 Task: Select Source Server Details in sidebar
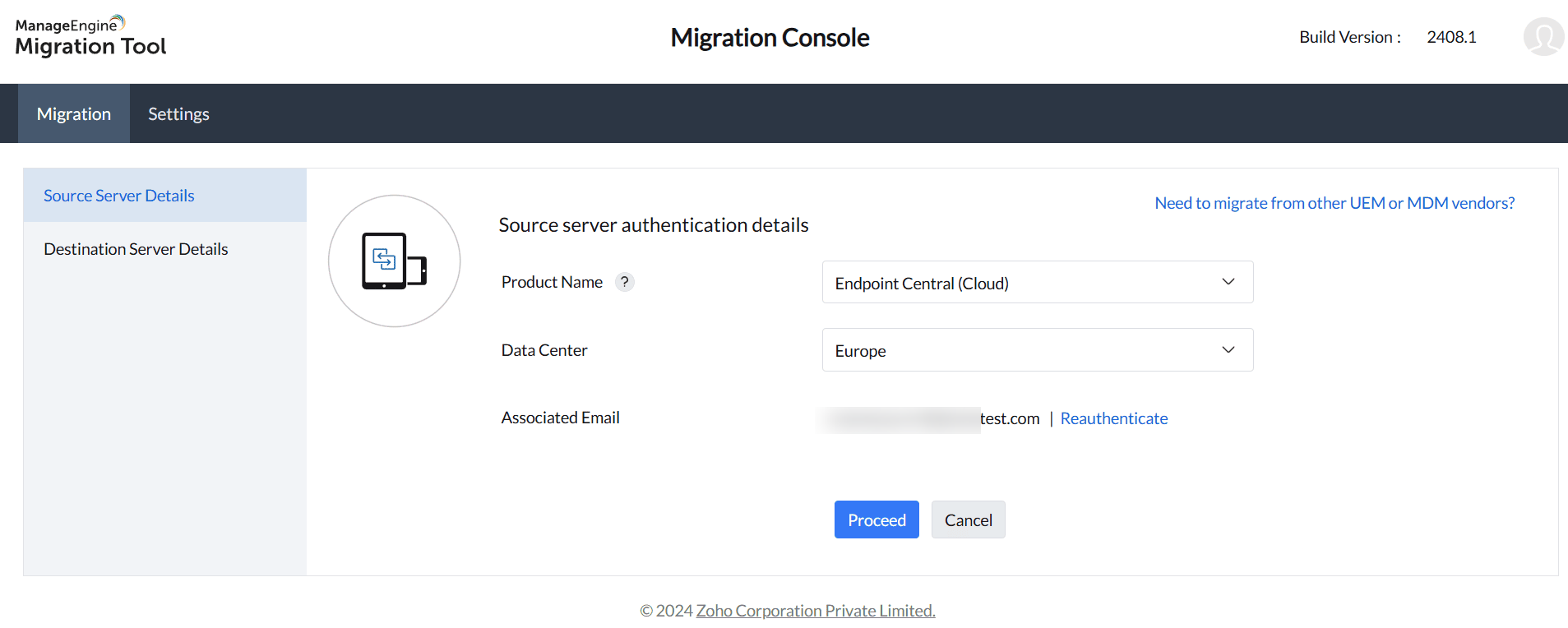coord(119,196)
